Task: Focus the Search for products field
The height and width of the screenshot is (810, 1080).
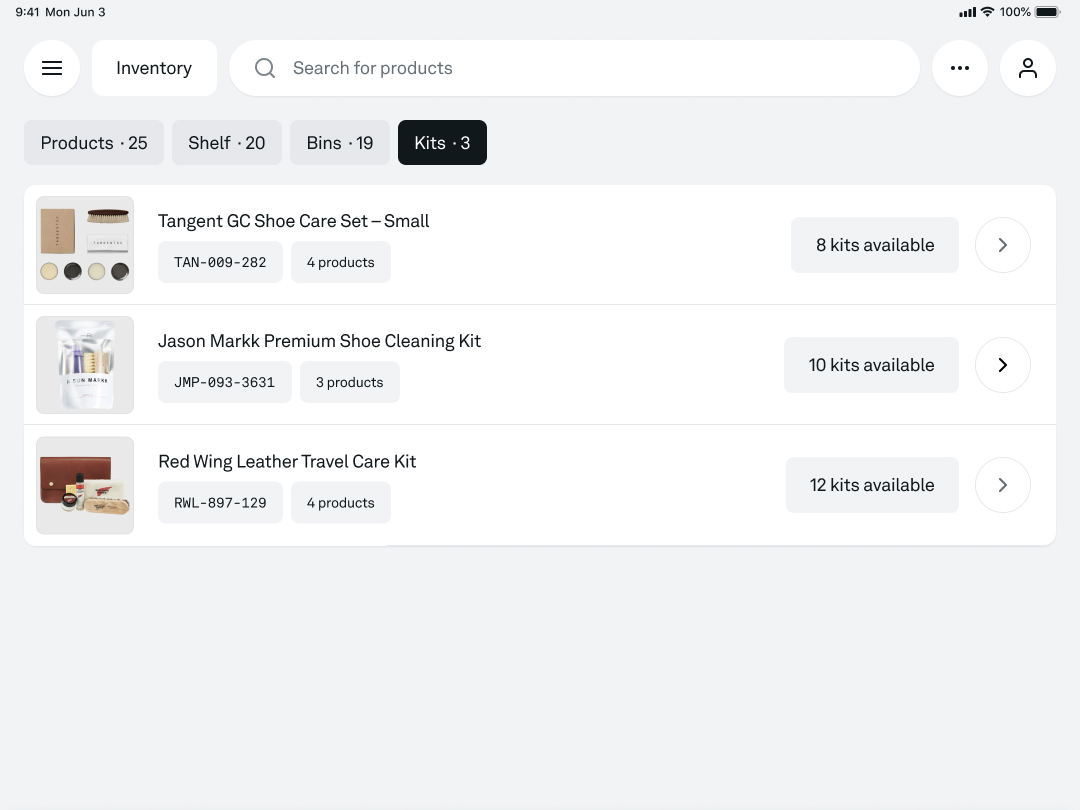Action: (x=574, y=68)
